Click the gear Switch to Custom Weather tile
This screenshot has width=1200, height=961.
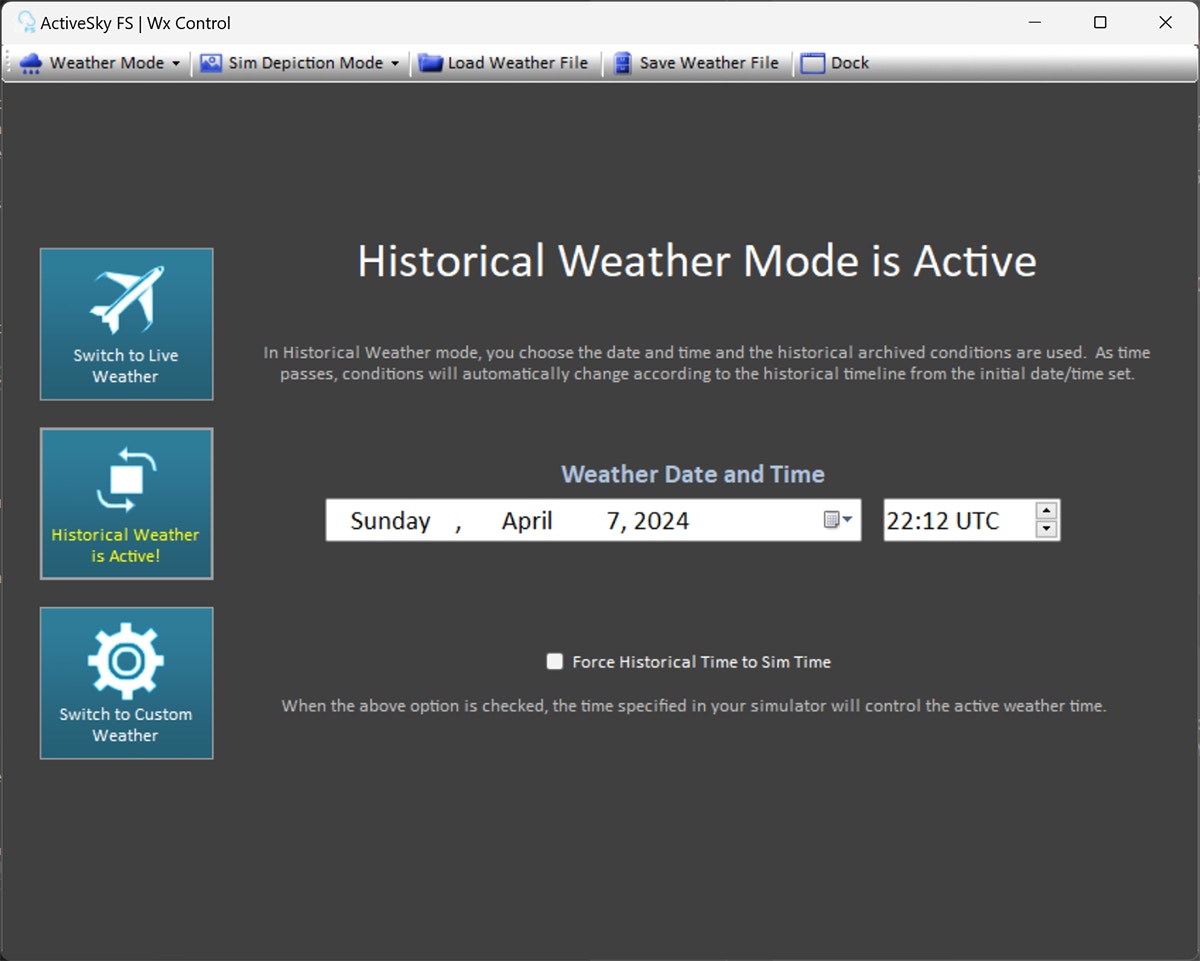[x=126, y=683]
